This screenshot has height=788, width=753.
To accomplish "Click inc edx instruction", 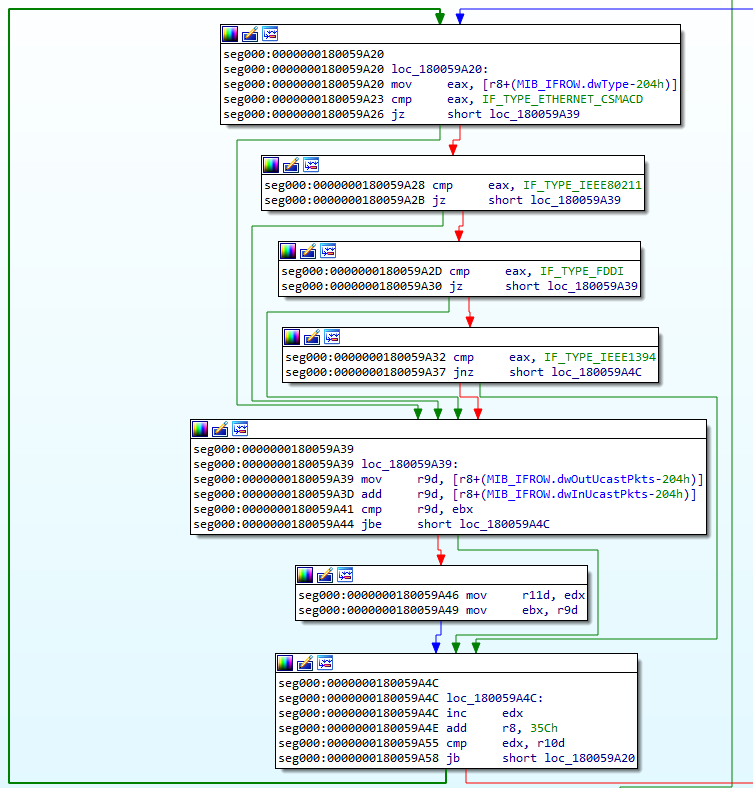I will click(x=485, y=714).
